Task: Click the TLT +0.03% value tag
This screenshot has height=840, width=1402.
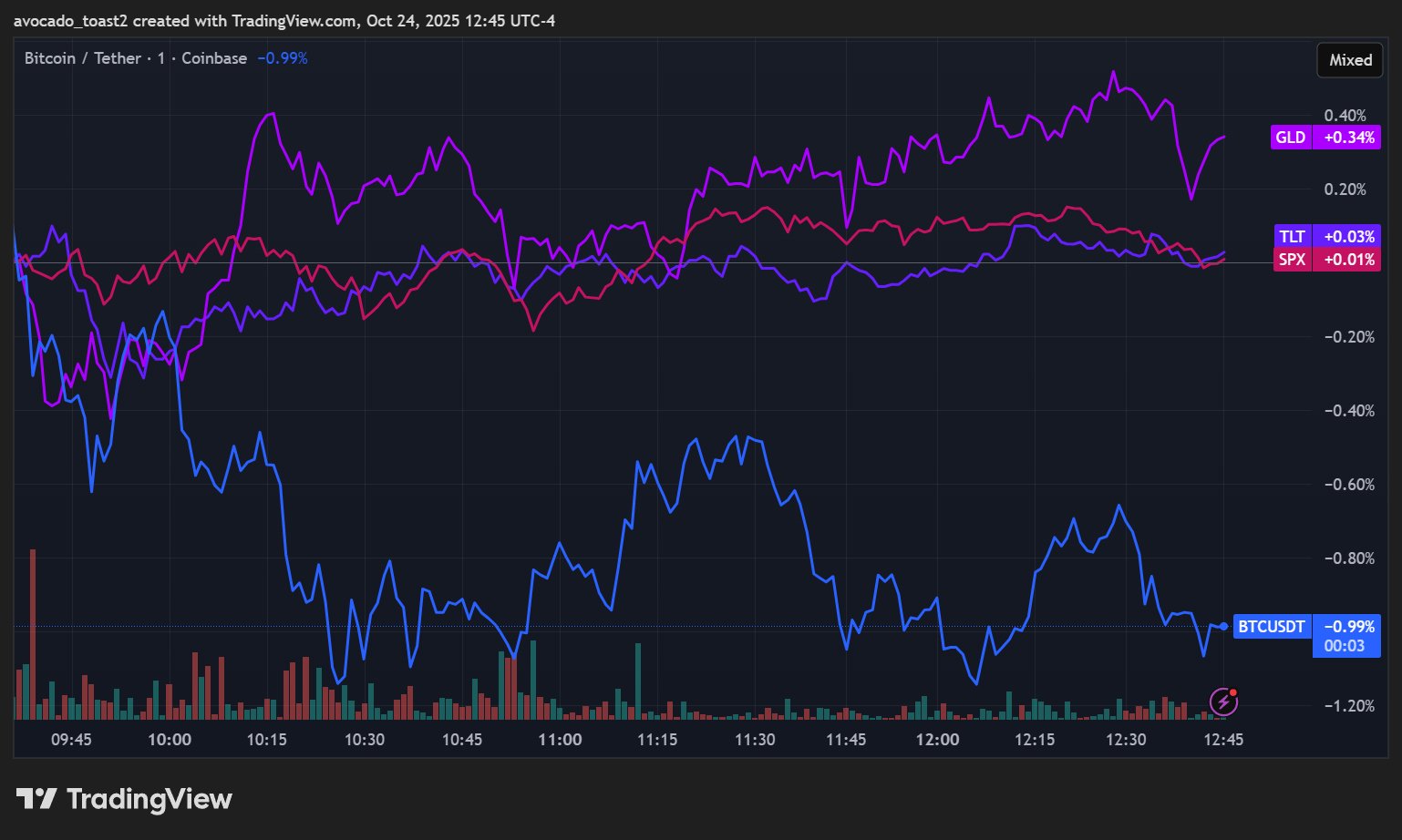Action: pos(1348,236)
